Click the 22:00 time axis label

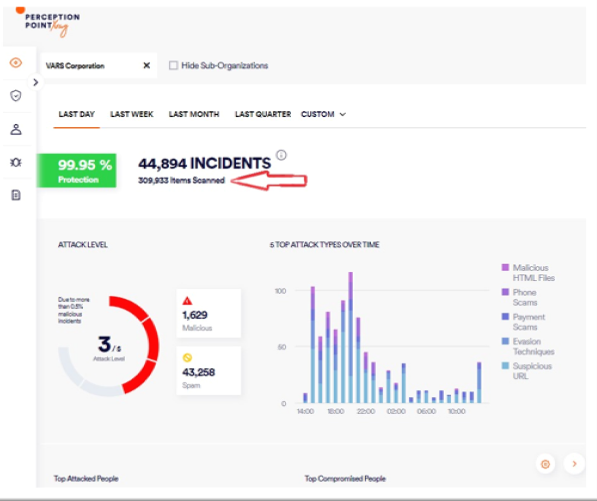pyautogui.click(x=366, y=412)
